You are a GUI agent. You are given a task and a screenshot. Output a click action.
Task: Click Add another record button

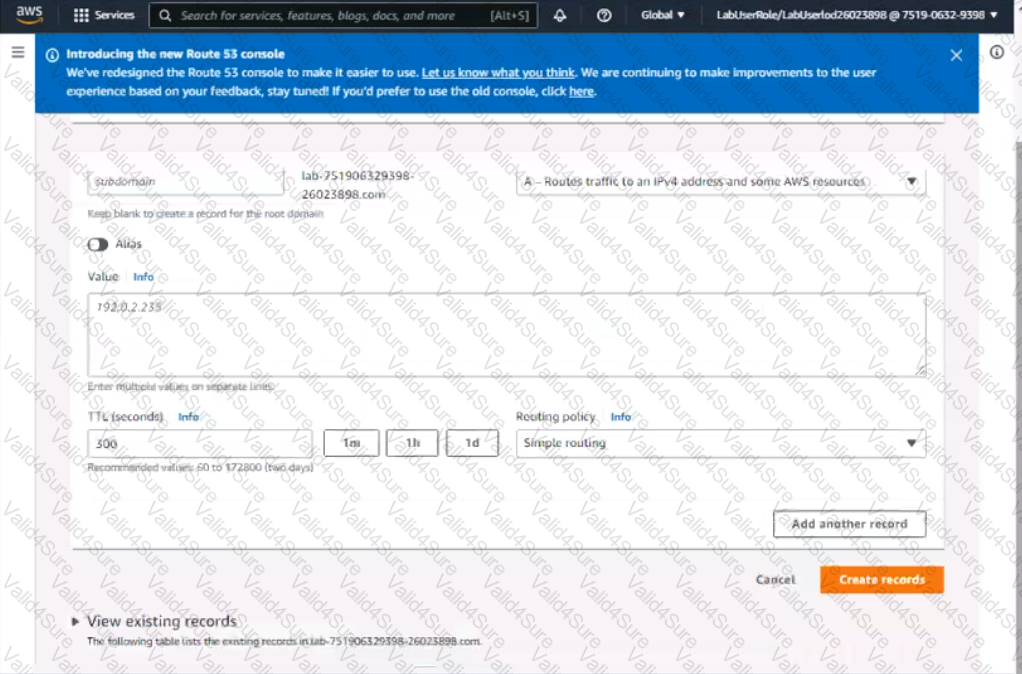pyautogui.click(x=849, y=524)
